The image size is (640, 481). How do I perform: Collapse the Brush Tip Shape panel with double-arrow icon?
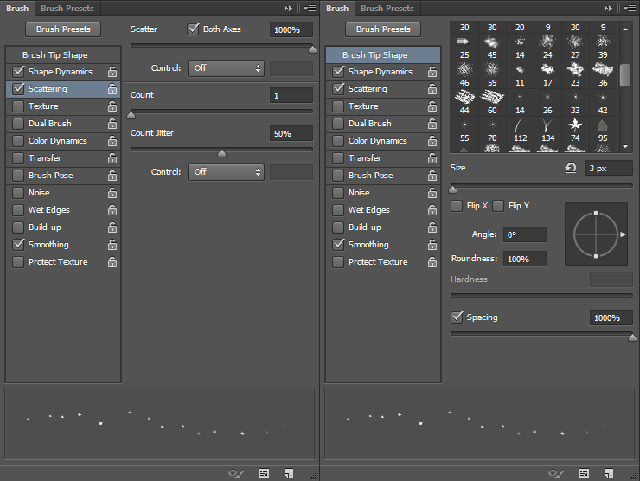(x=609, y=8)
